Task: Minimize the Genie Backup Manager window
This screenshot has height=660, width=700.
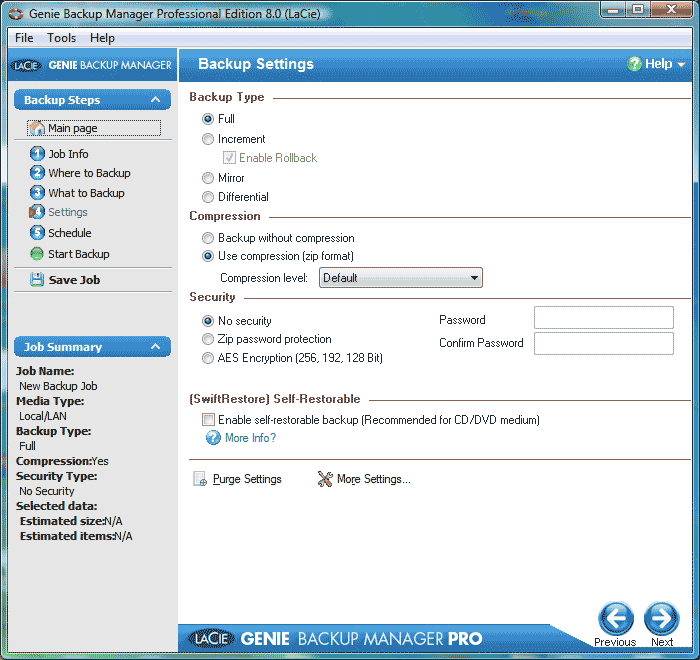Action: 613,10
